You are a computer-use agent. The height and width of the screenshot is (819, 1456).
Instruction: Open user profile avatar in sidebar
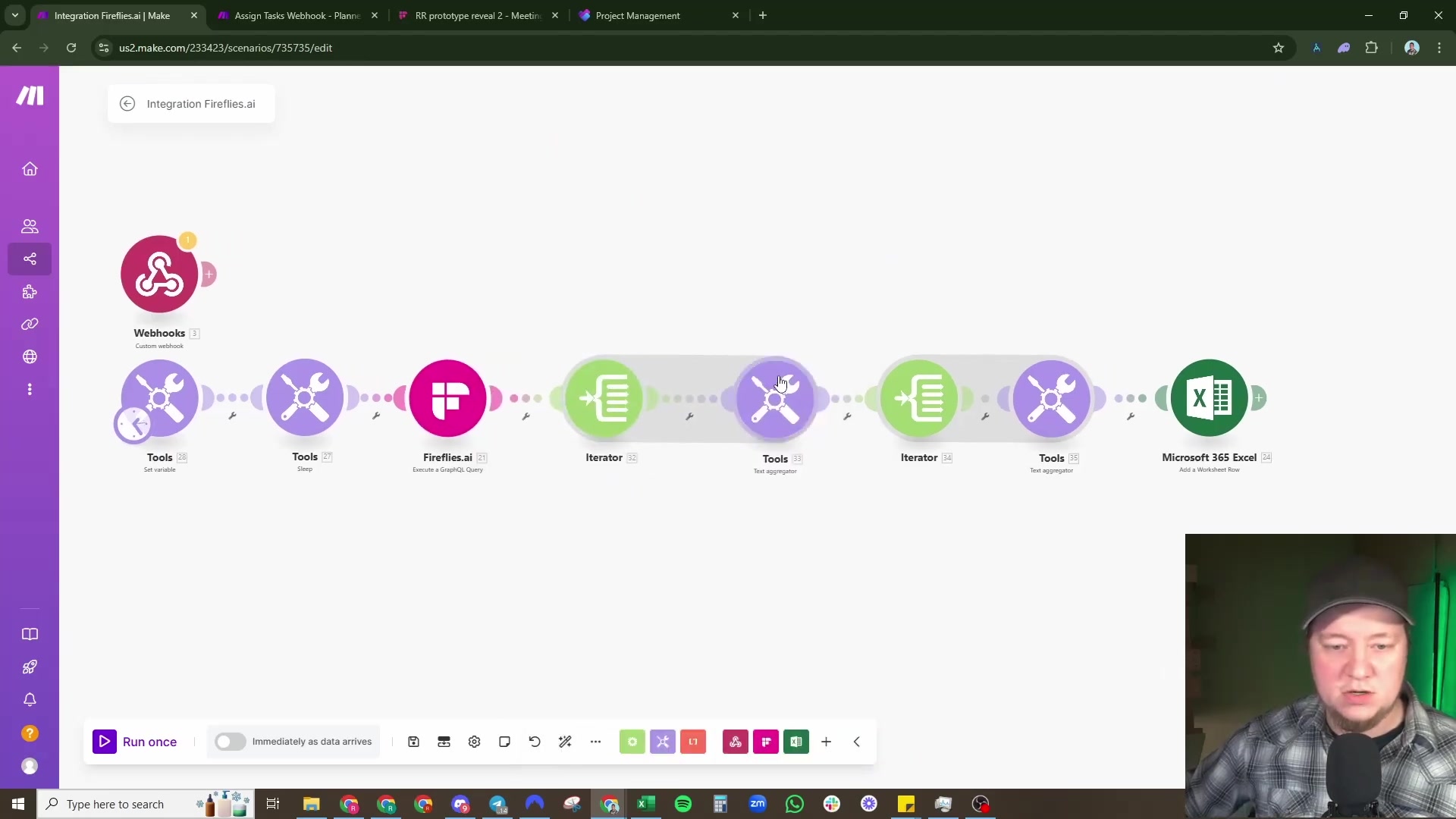click(30, 766)
